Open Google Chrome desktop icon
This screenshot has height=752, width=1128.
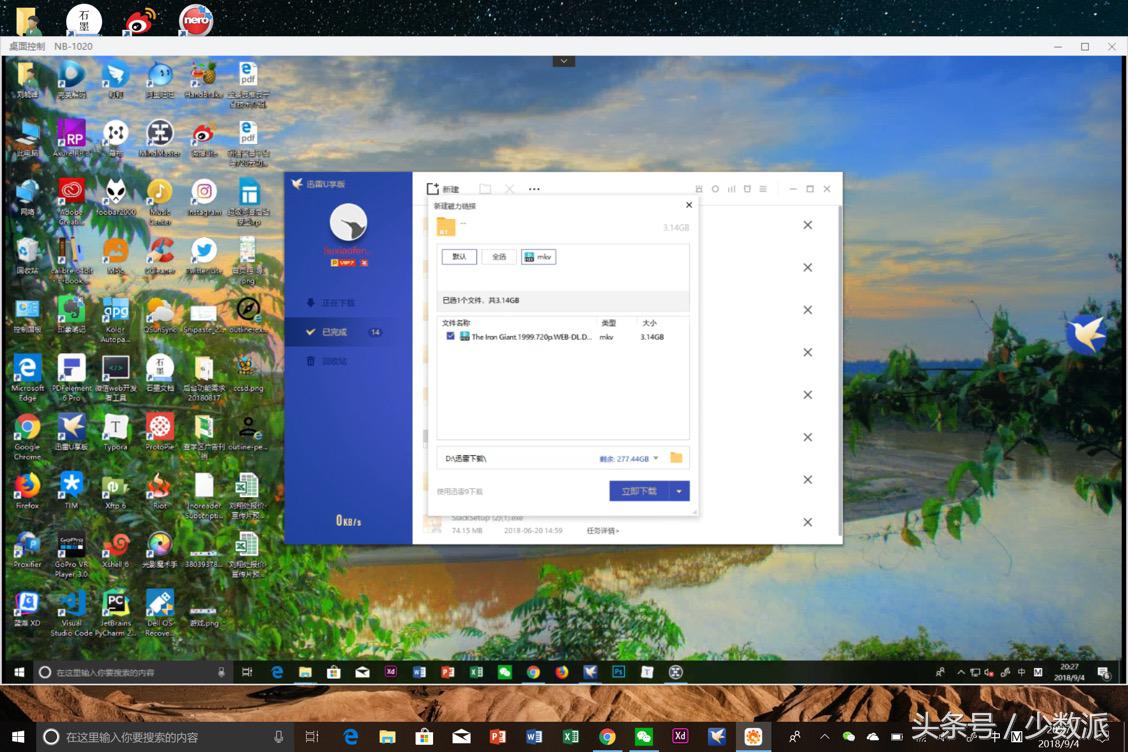click(27, 437)
